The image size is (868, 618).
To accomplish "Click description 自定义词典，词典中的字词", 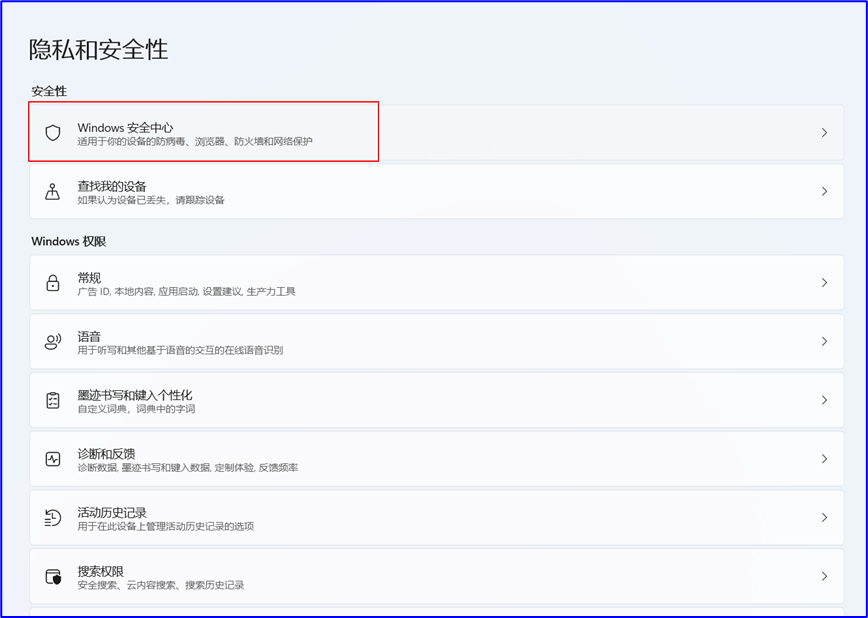I will pyautogui.click(x=136, y=409).
